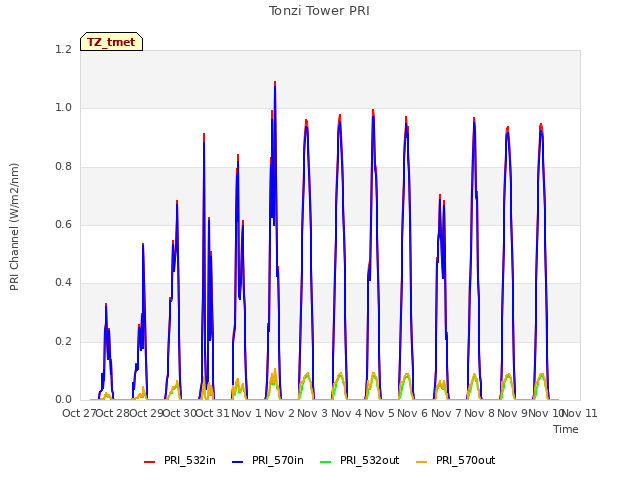
Task: Click the 0.6 y-axis tick label
Action: (x=63, y=224)
